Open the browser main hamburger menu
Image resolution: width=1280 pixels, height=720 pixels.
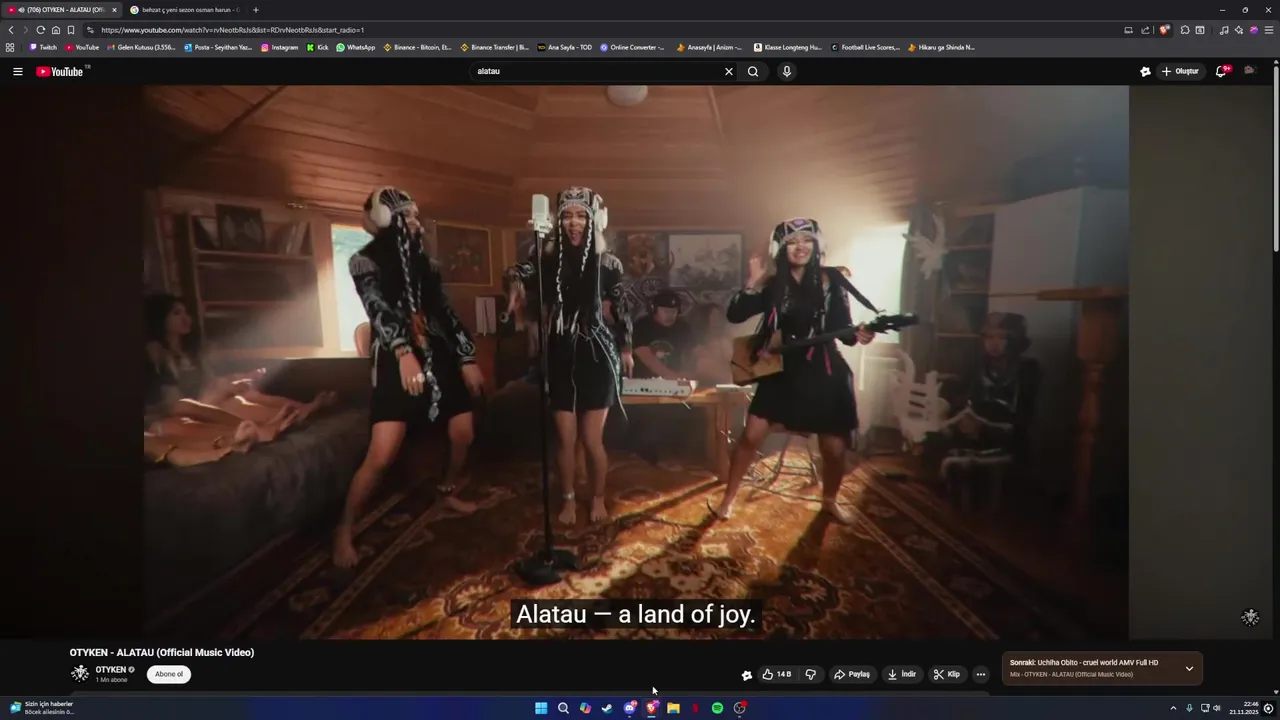1269,30
